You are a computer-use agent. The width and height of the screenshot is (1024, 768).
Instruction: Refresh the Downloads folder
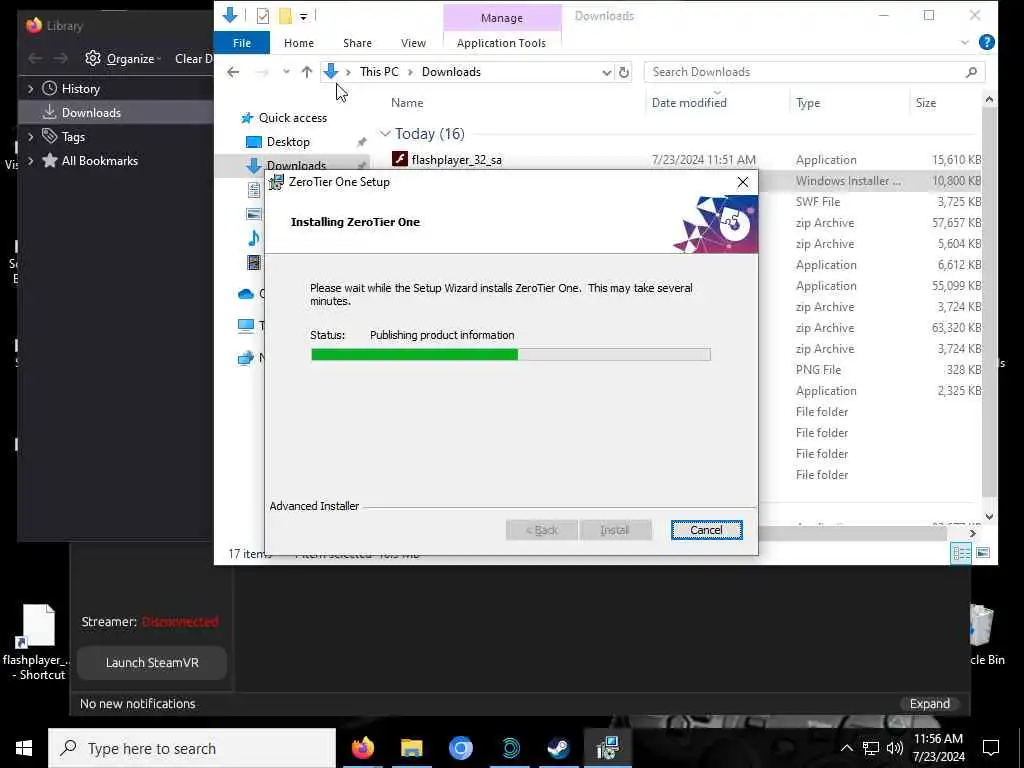[x=624, y=72]
